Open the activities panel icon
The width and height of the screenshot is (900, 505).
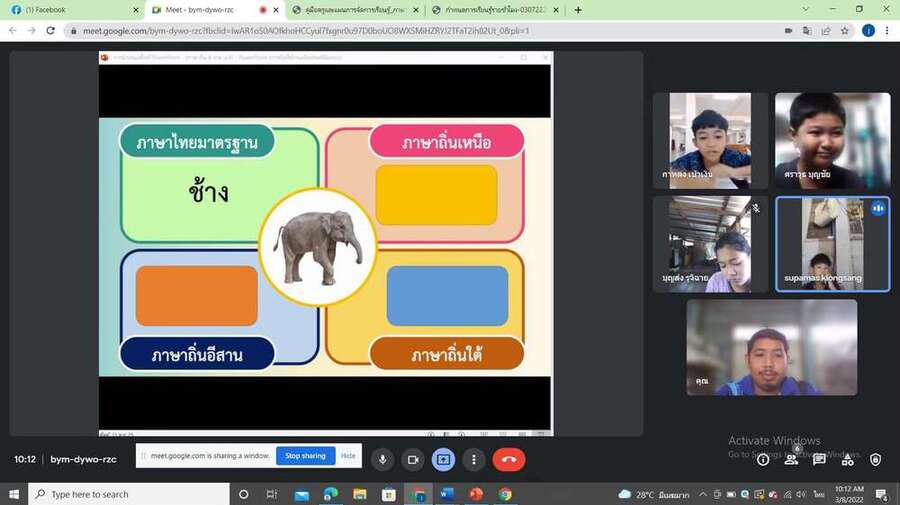click(847, 459)
